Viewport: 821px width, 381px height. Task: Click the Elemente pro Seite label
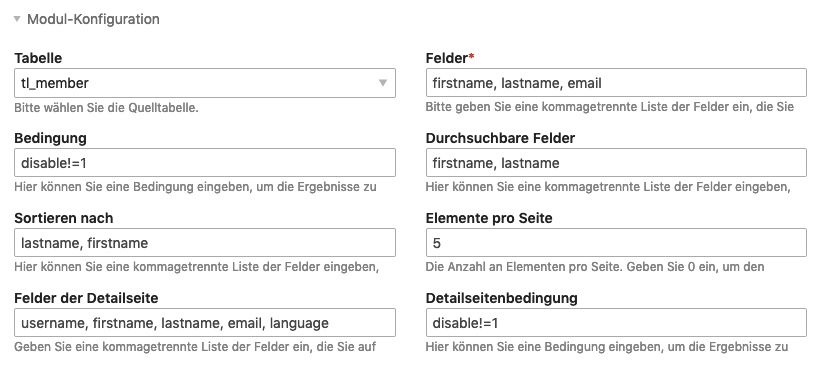point(489,218)
